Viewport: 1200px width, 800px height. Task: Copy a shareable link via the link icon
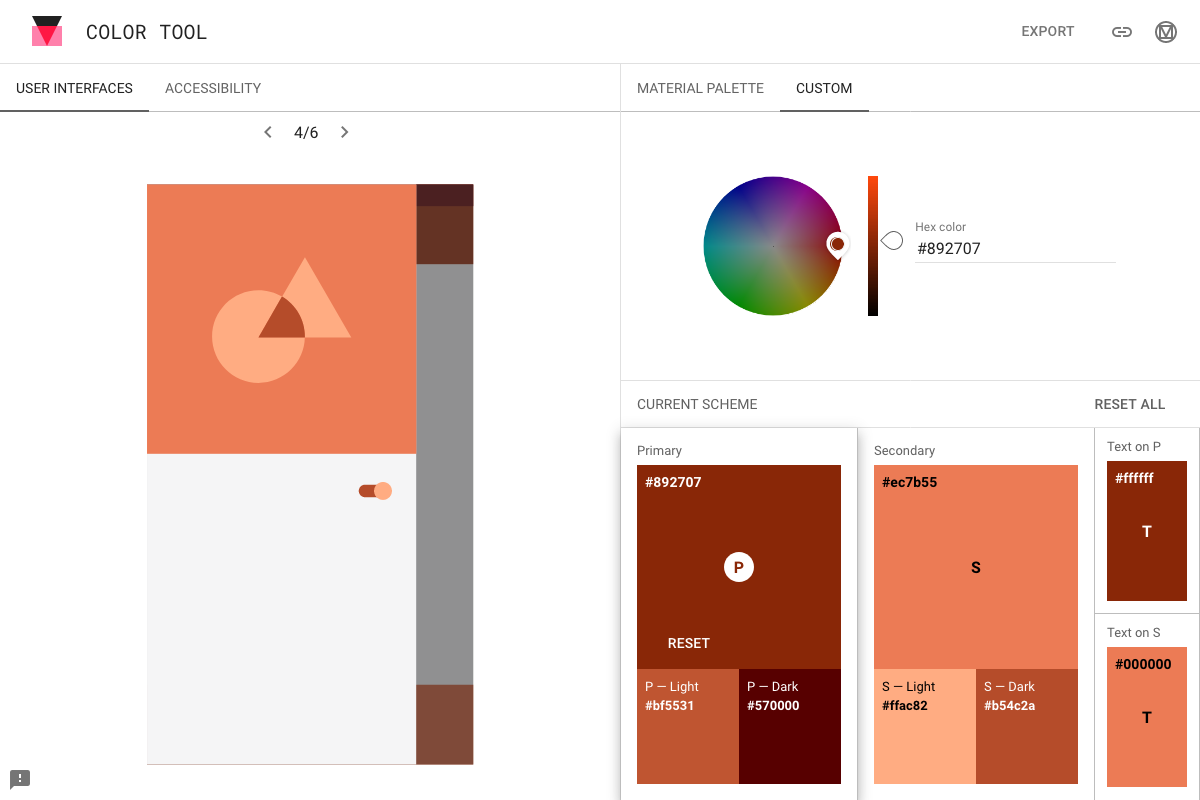coord(1121,31)
